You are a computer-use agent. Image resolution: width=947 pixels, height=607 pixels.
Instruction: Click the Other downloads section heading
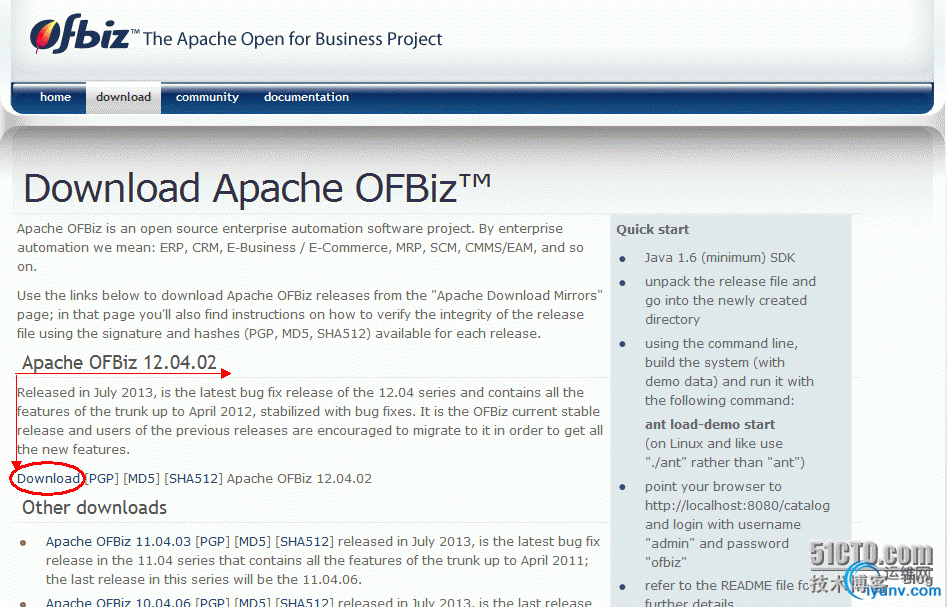point(94,507)
